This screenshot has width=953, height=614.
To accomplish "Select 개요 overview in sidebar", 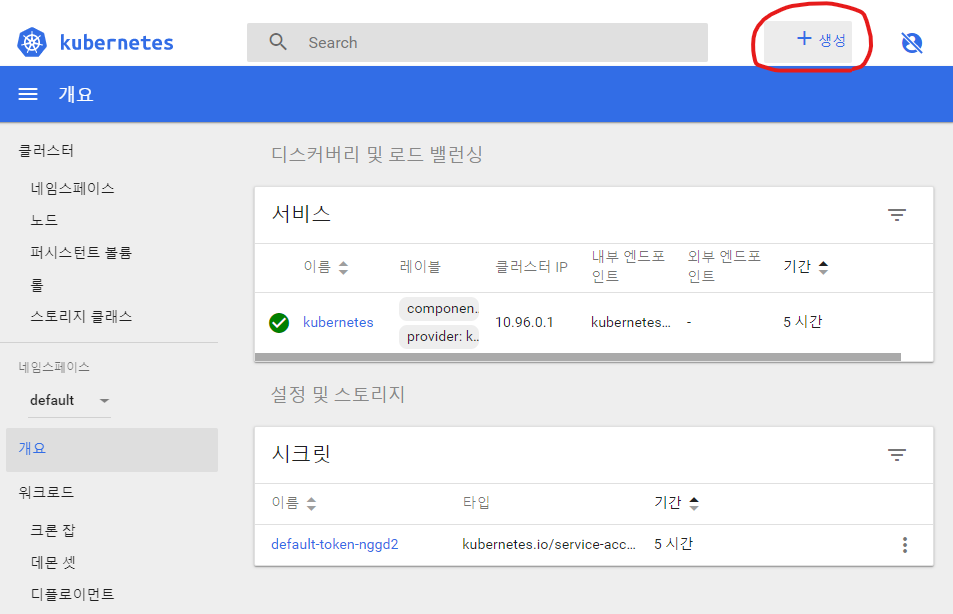I will tap(112, 449).
